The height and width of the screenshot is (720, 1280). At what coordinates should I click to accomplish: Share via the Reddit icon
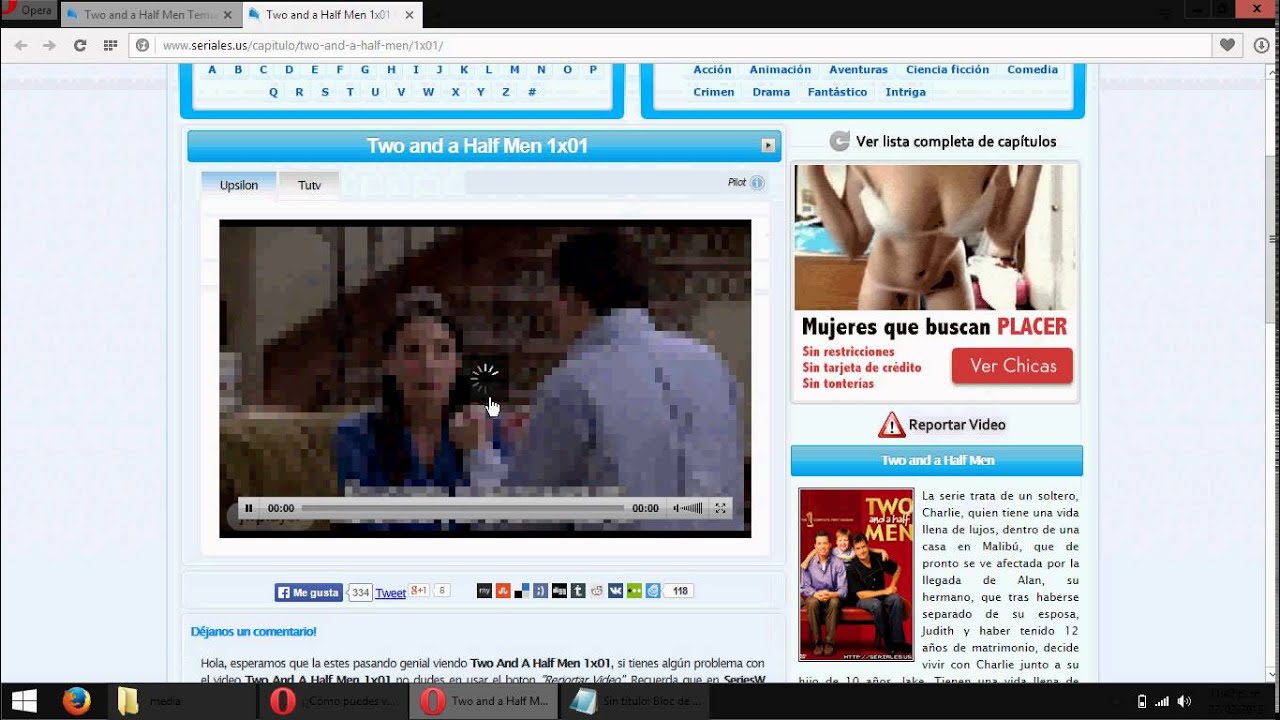tap(597, 591)
